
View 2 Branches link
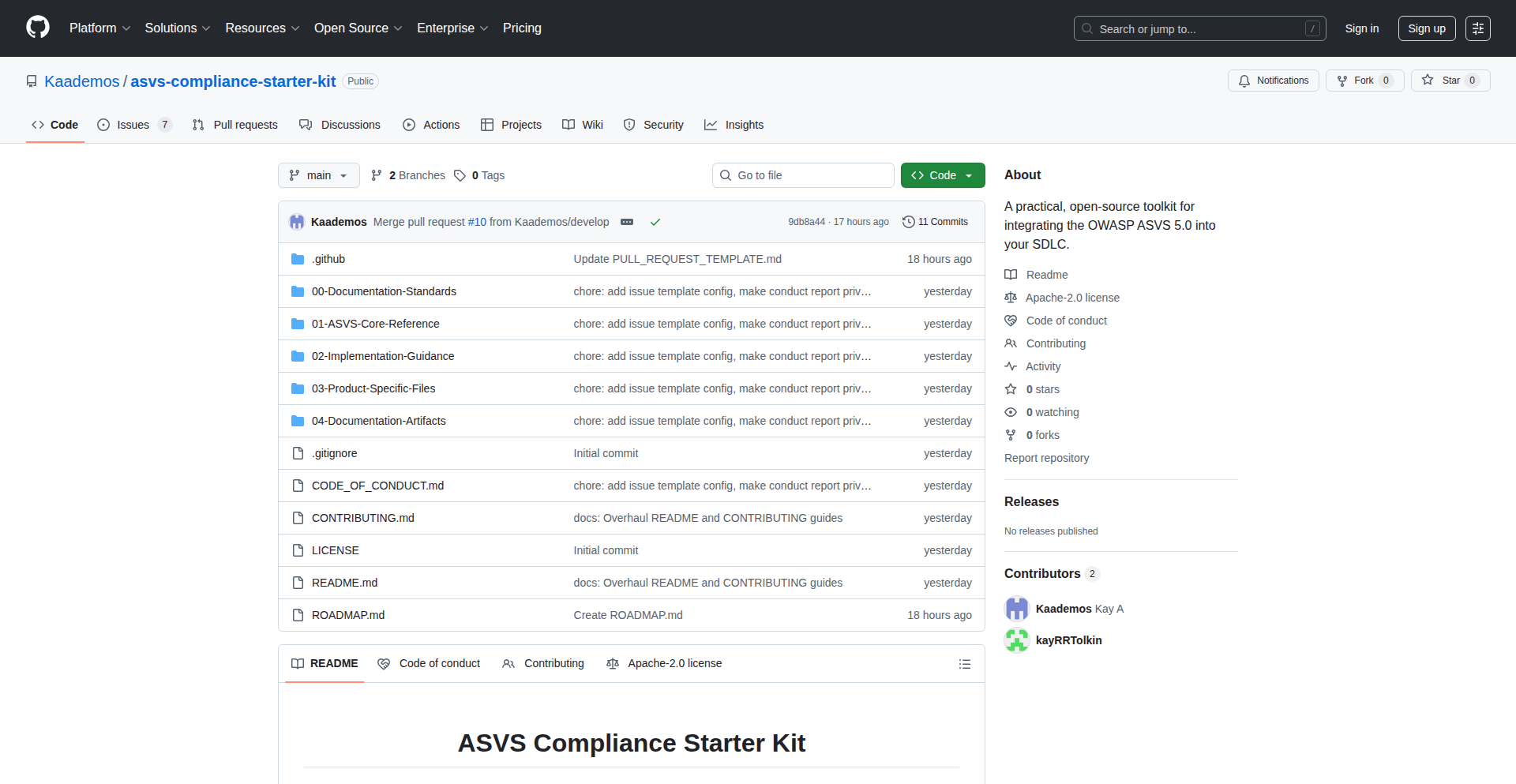(x=408, y=175)
